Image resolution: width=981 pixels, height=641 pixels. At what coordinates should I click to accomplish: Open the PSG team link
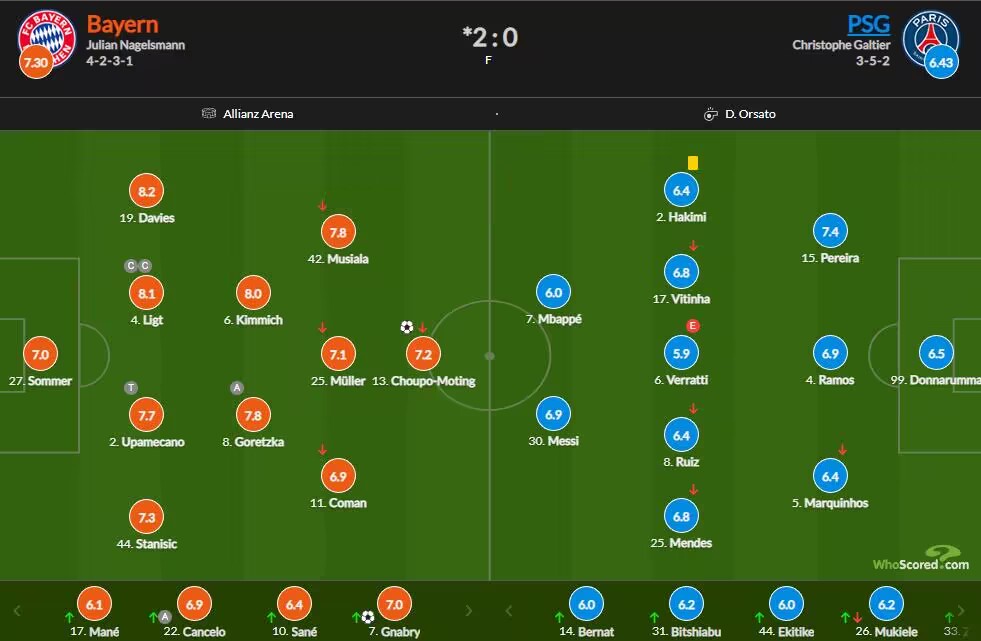tap(868, 24)
